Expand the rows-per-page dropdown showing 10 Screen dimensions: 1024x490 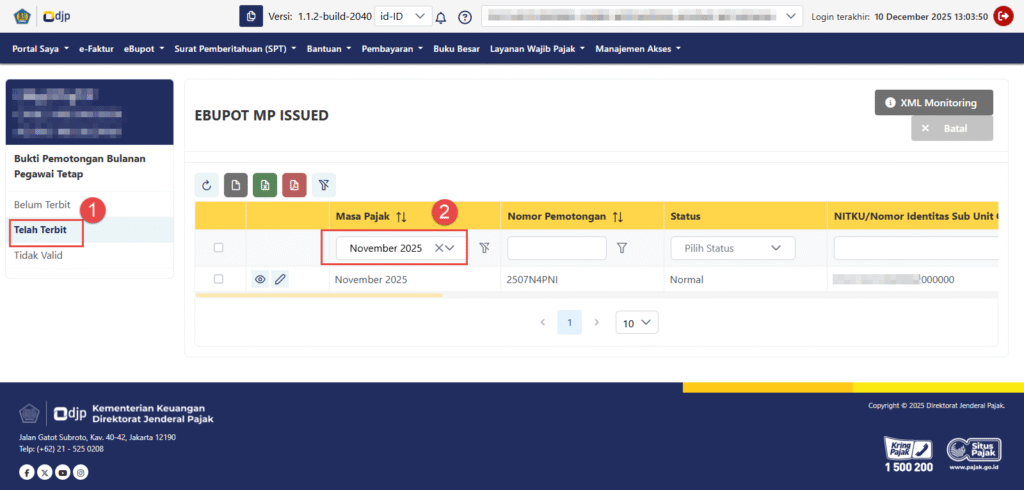pos(636,322)
